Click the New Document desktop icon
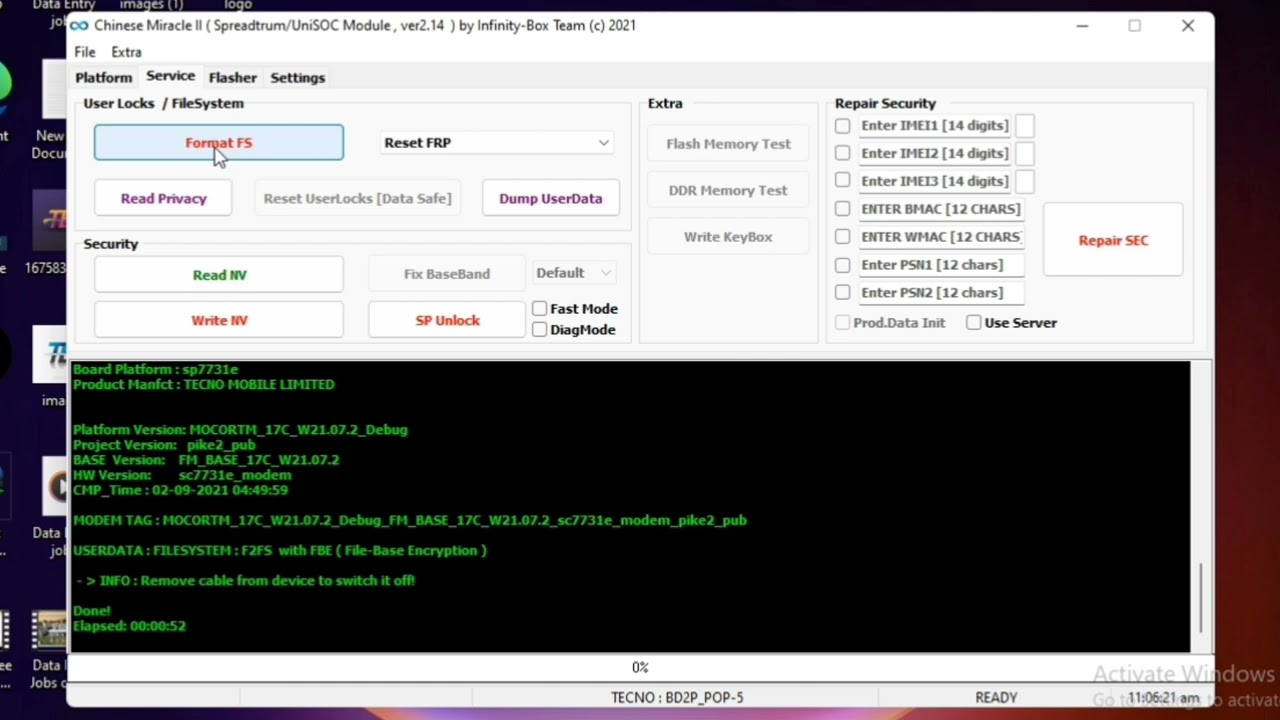The width and height of the screenshot is (1280, 720). [48, 110]
